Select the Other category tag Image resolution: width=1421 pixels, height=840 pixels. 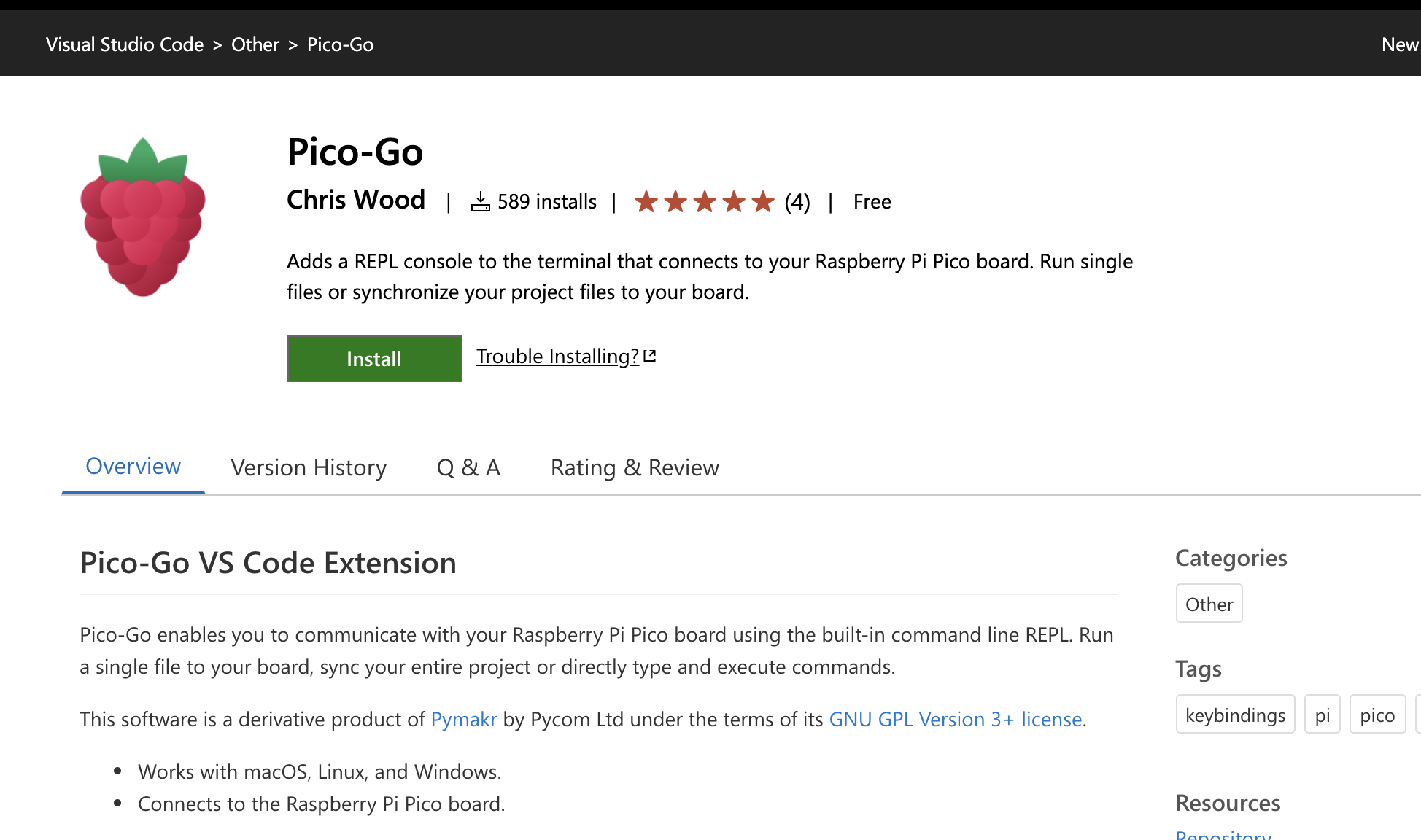[x=1209, y=604]
